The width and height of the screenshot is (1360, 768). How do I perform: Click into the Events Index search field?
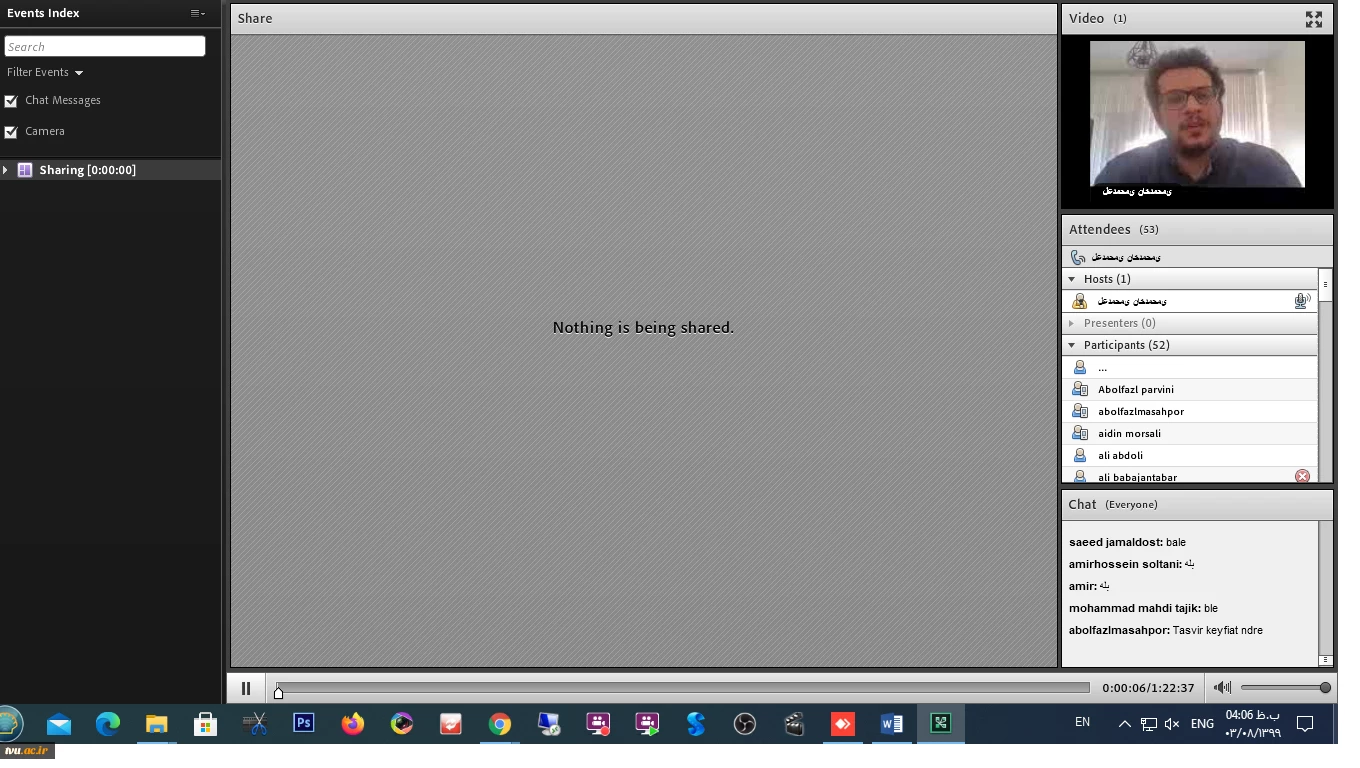tap(105, 47)
